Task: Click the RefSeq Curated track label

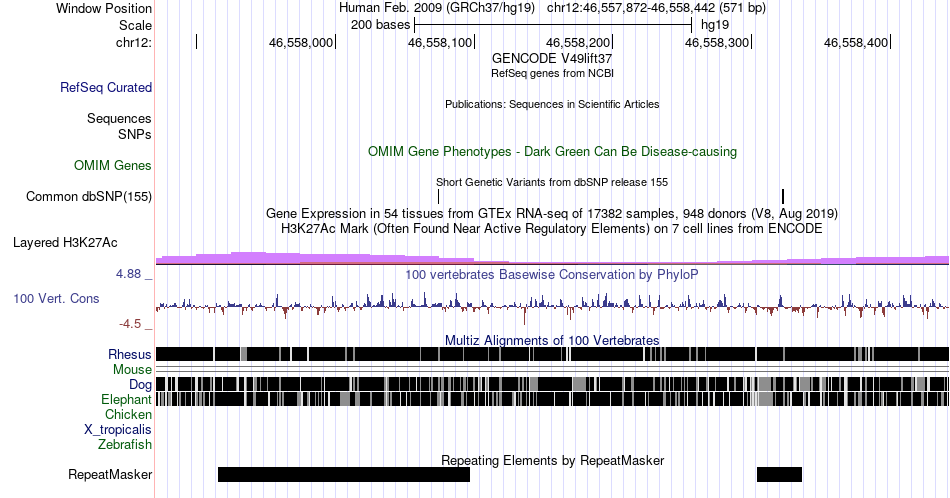Action: click(105, 87)
